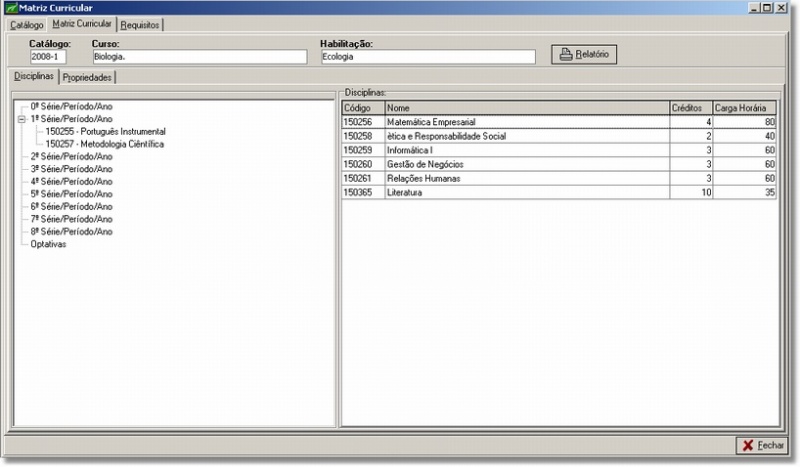Select the Propriedades sub-tab
Image resolution: width=800 pixels, height=467 pixels.
88,78
